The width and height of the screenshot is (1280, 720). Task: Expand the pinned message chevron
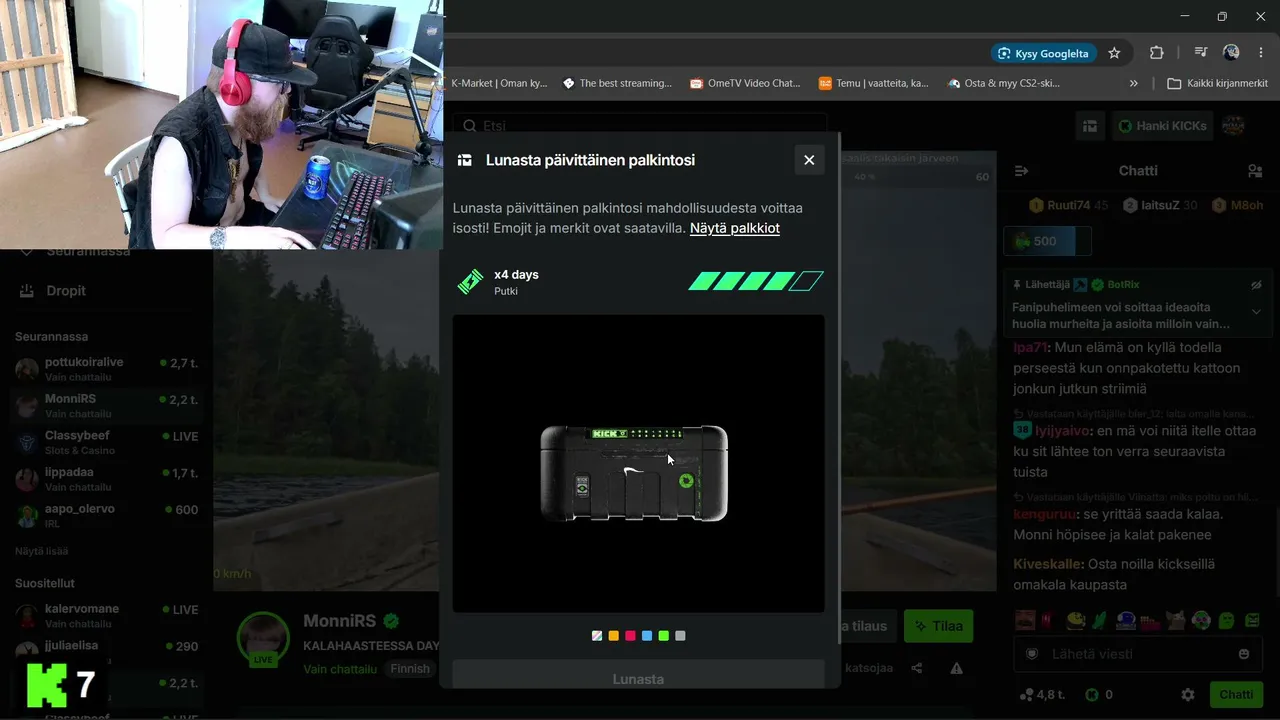1256,311
